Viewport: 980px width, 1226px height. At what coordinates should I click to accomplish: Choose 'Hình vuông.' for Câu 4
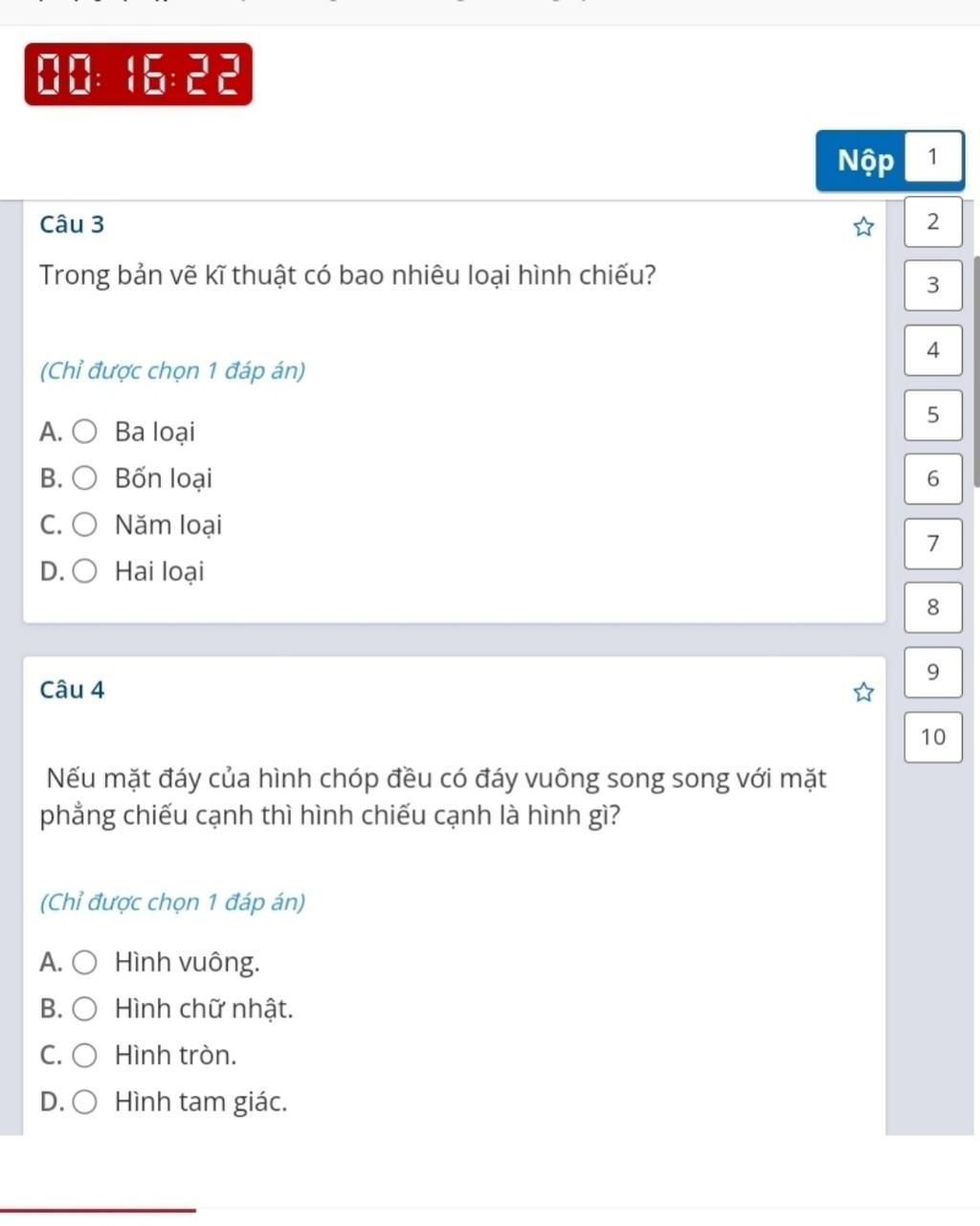tap(85, 963)
